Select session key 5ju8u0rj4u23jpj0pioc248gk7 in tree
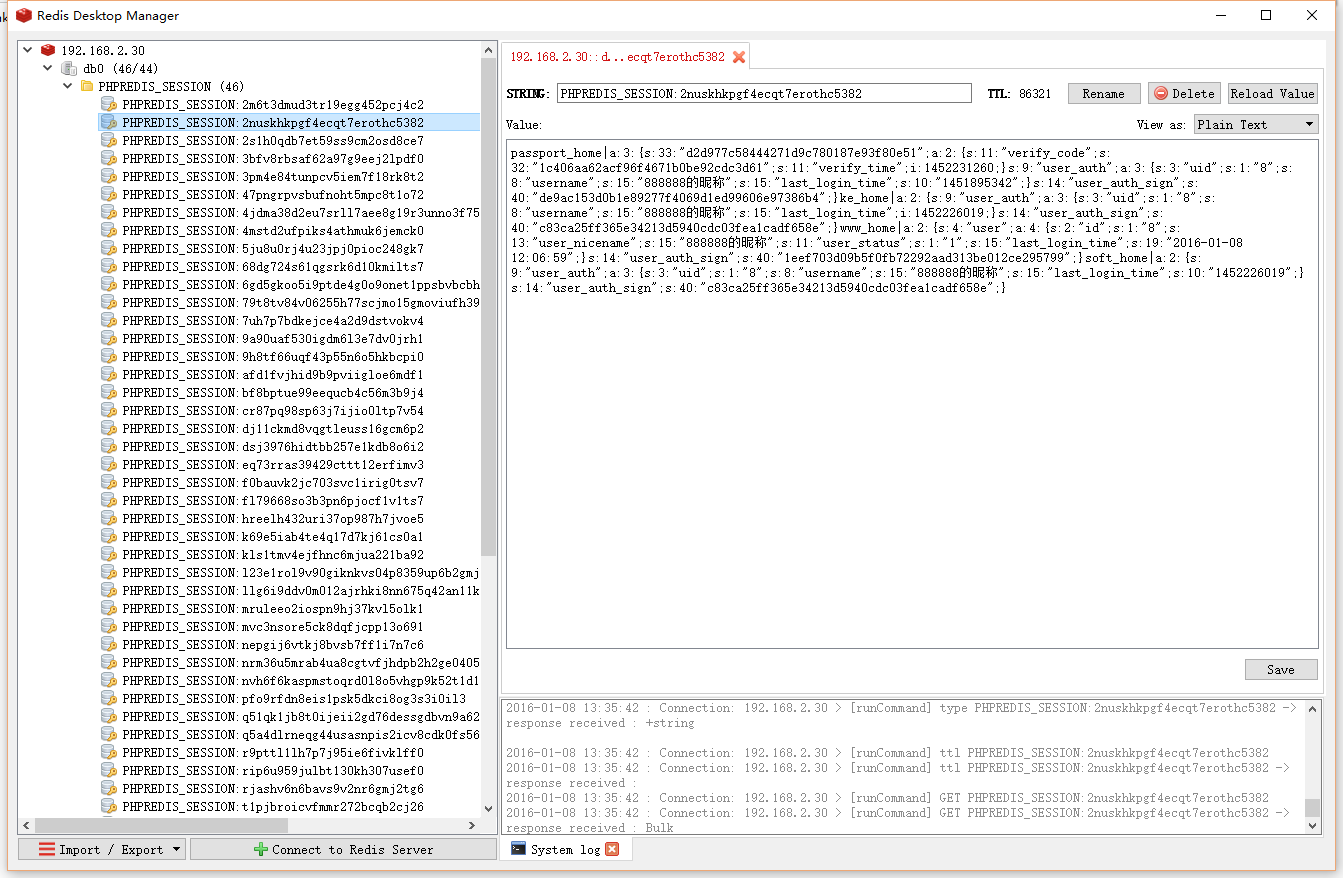This screenshot has height=878, width=1343. (273, 248)
